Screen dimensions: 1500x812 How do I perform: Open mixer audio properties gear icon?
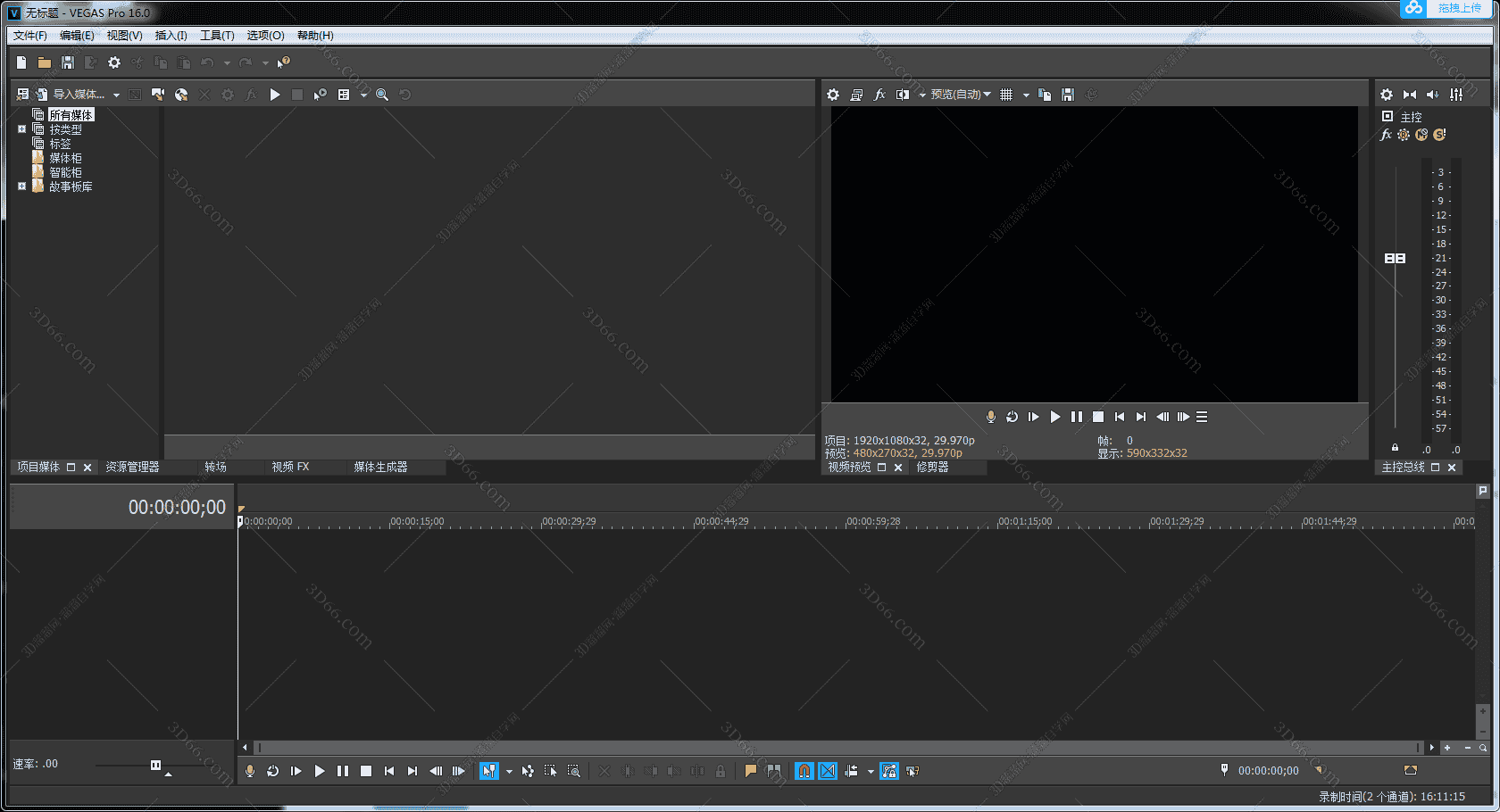click(x=1386, y=95)
